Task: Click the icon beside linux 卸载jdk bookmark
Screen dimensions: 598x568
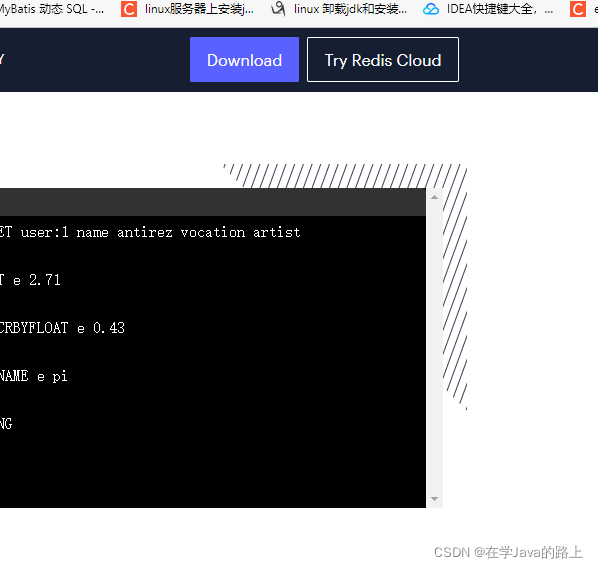Action: (x=278, y=9)
